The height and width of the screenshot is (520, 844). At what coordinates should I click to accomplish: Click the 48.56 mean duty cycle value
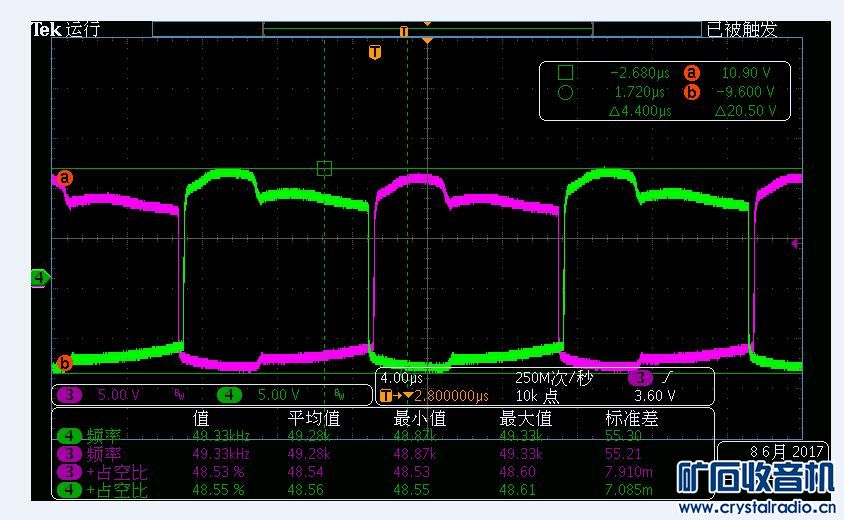[x=306, y=490]
